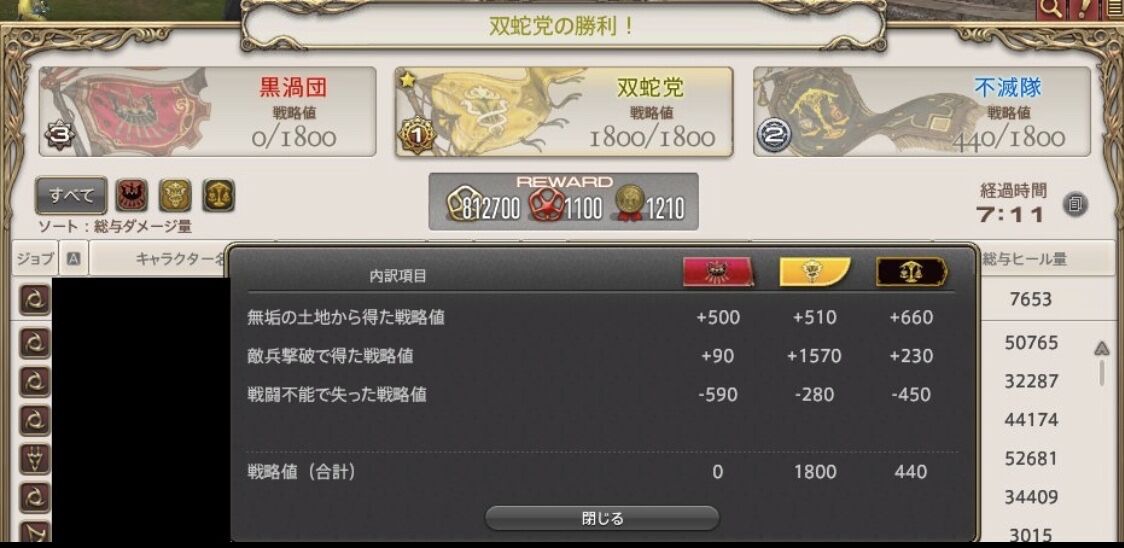
Task: Filter by red Maelstrom emblem icon
Action: click(132, 195)
